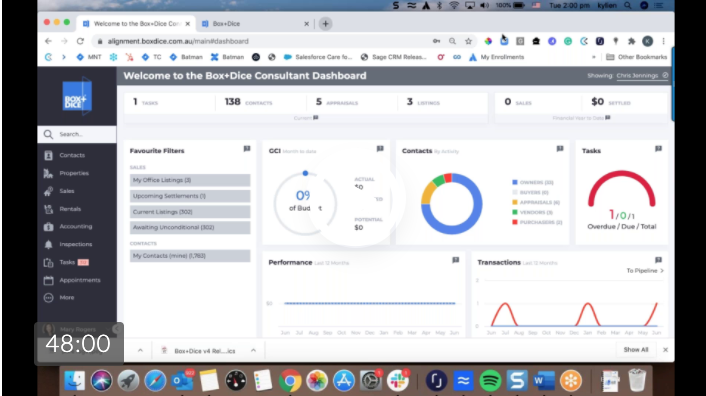The width and height of the screenshot is (706, 396).
Task: Open Sales section in sidebar
Action: 66,191
